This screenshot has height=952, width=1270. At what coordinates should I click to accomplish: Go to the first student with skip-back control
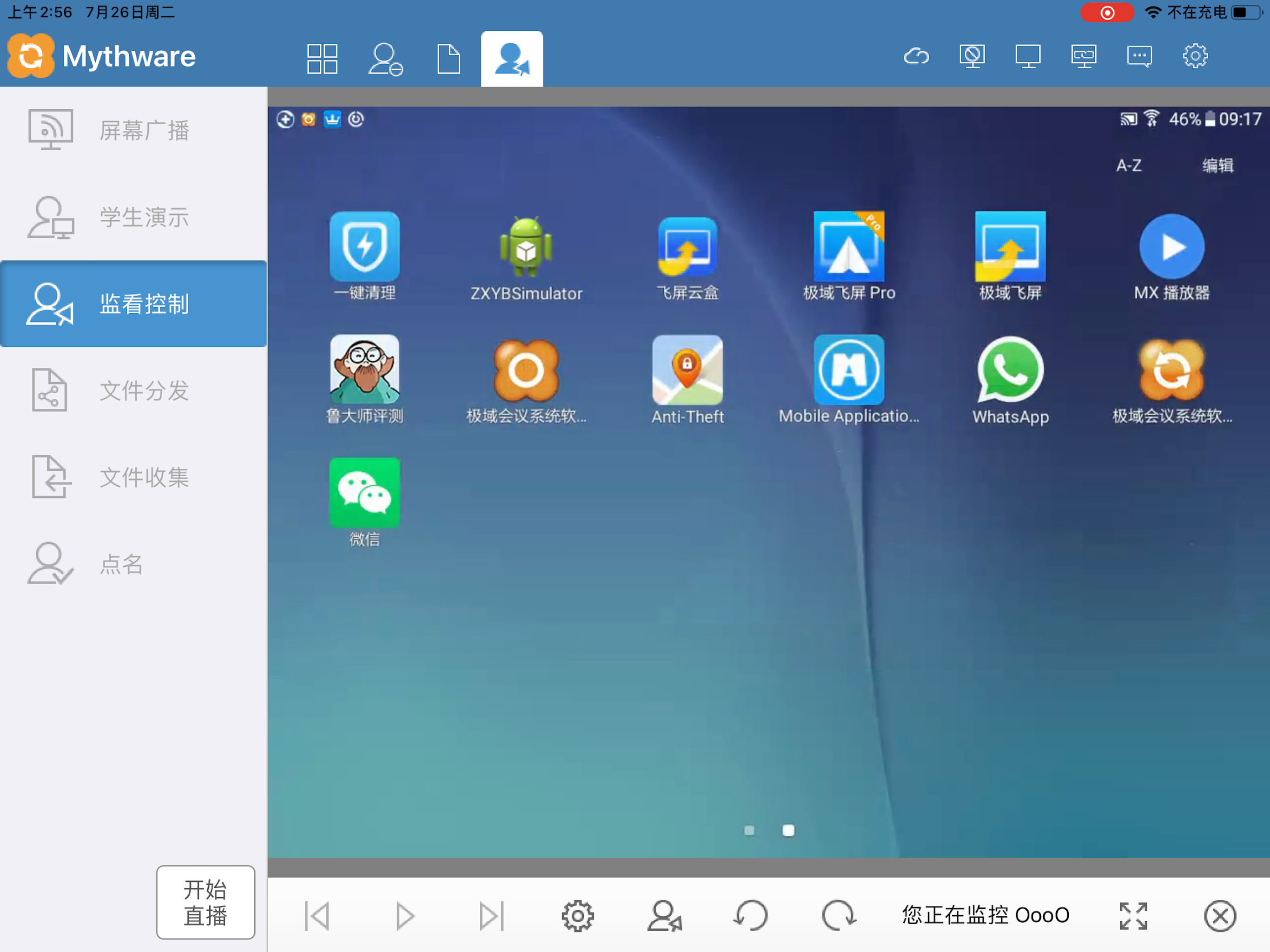317,915
